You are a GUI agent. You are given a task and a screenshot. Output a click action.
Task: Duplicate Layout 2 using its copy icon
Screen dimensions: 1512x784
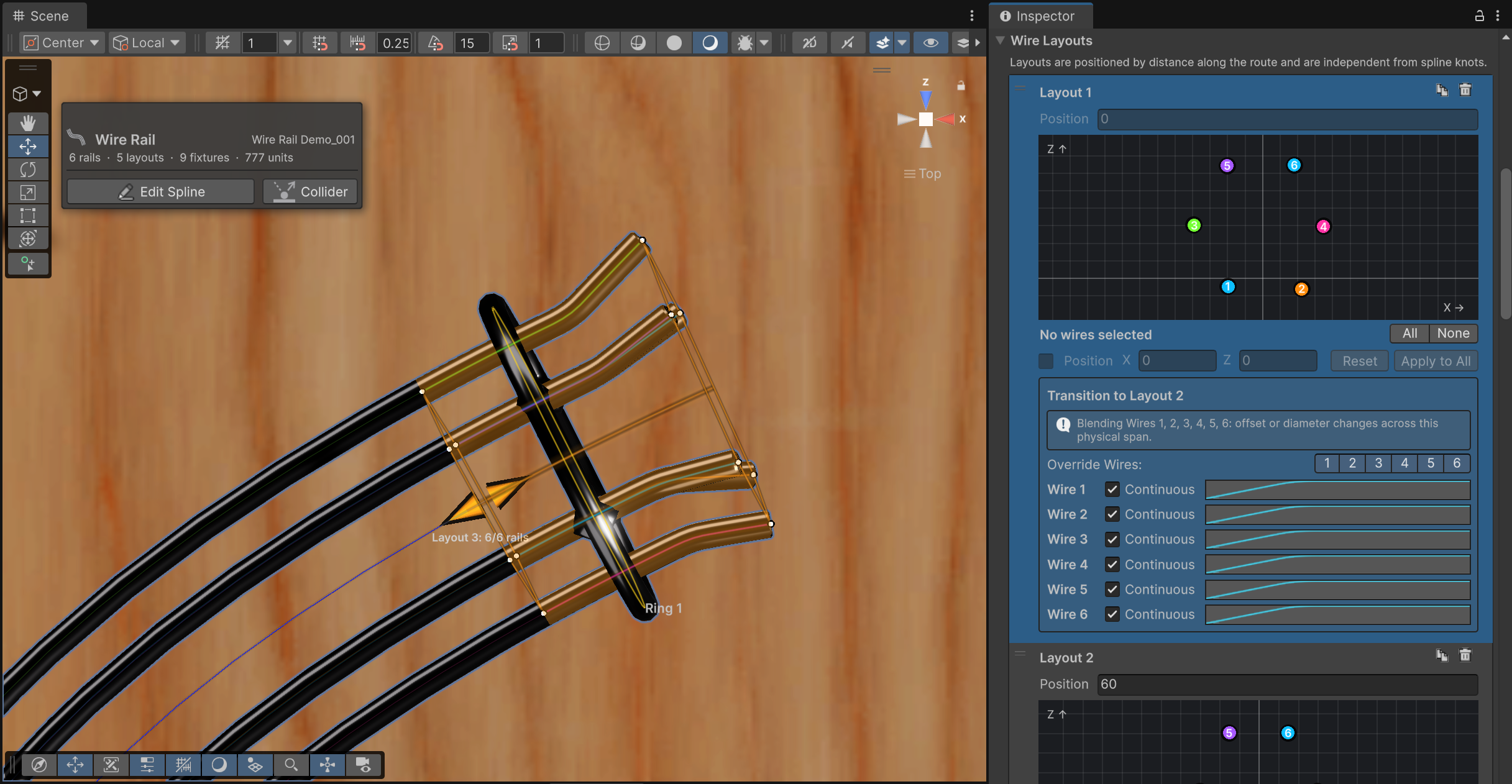click(1442, 655)
